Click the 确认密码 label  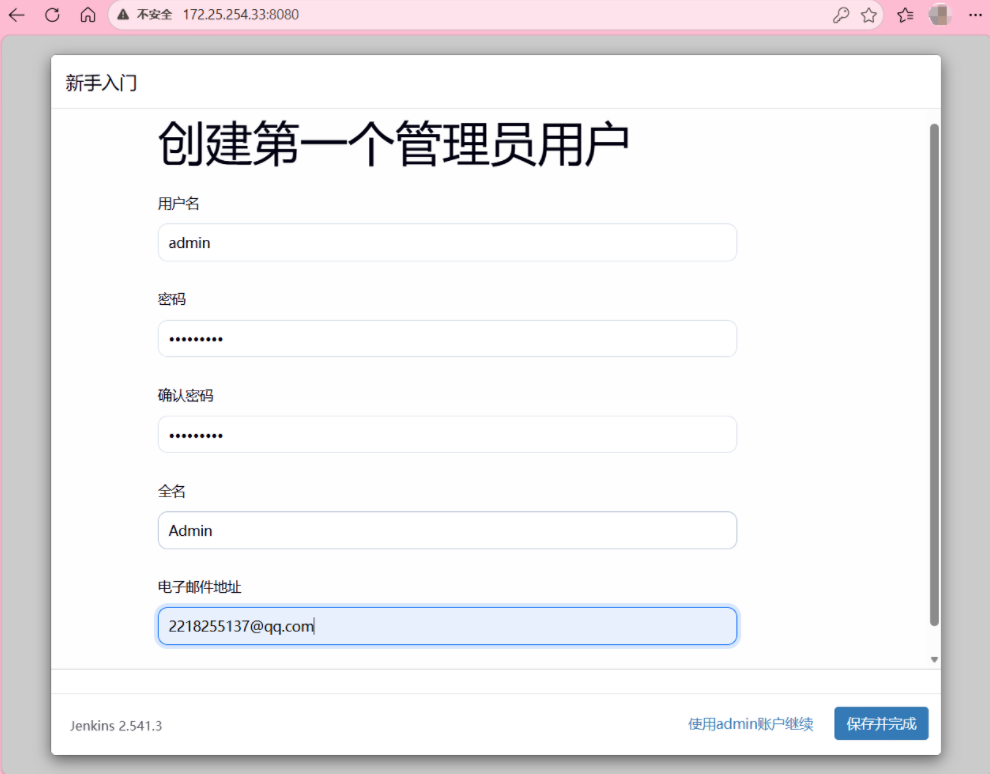185,395
